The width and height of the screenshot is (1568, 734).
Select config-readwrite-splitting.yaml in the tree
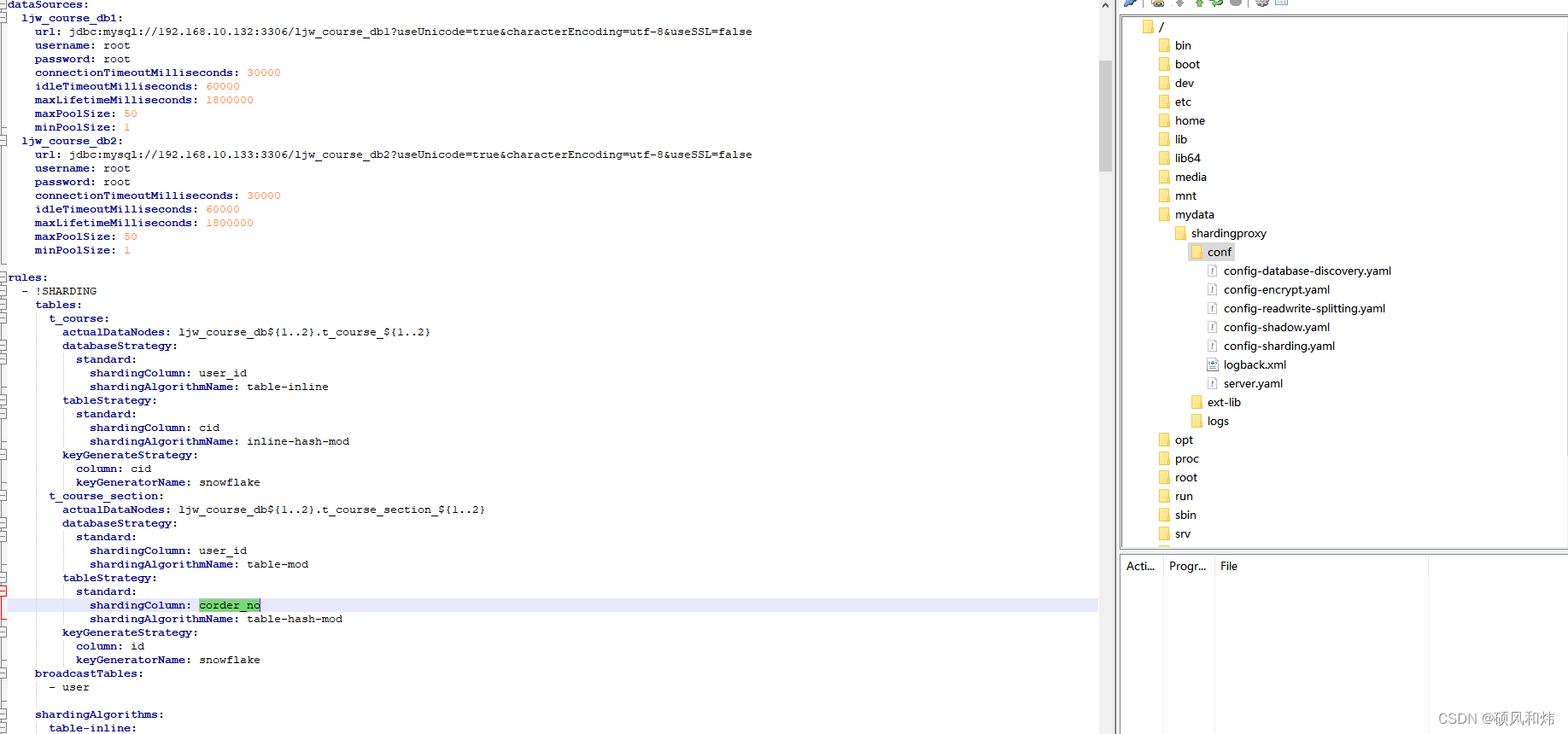(1304, 308)
